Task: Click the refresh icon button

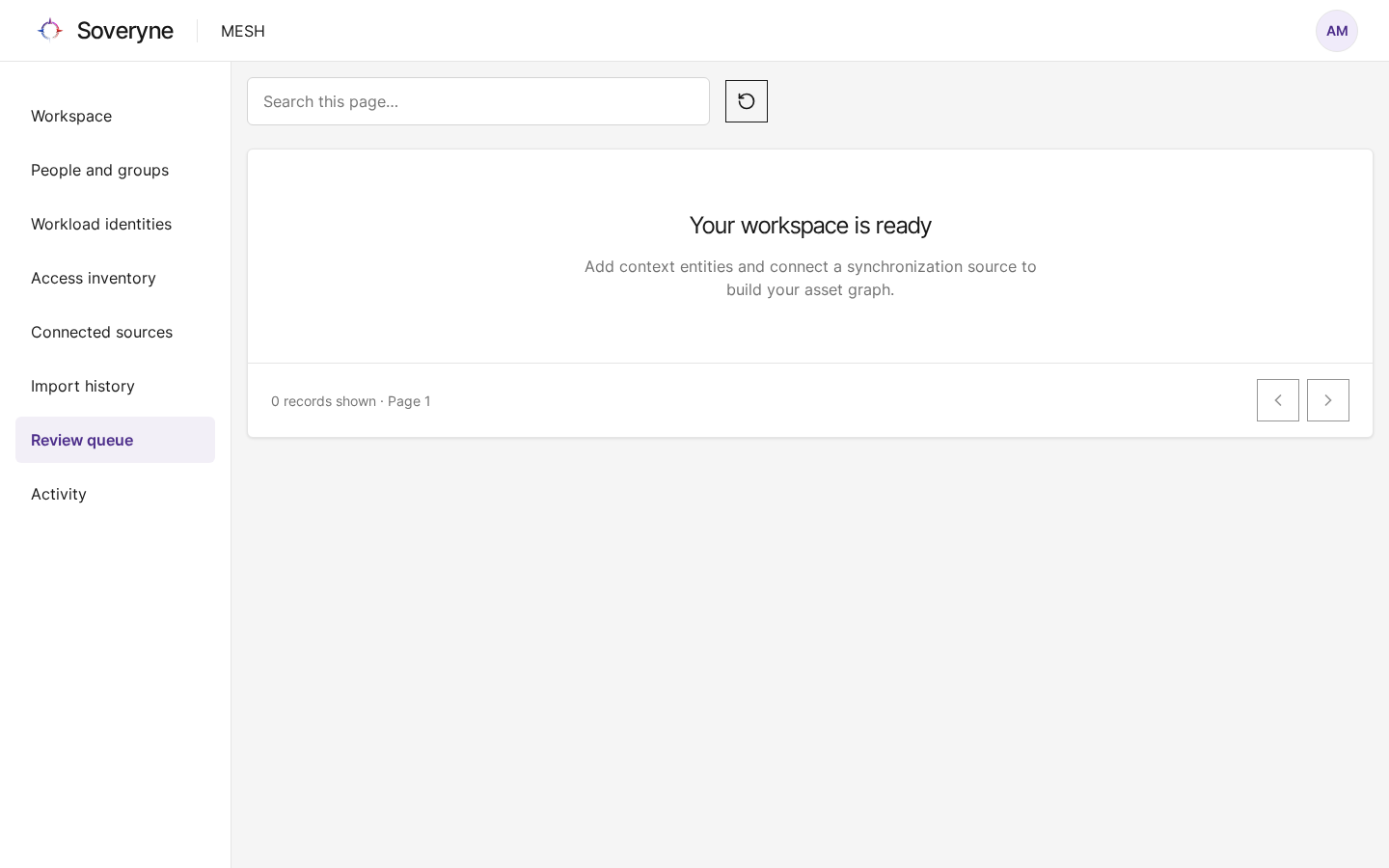Action: [x=747, y=101]
